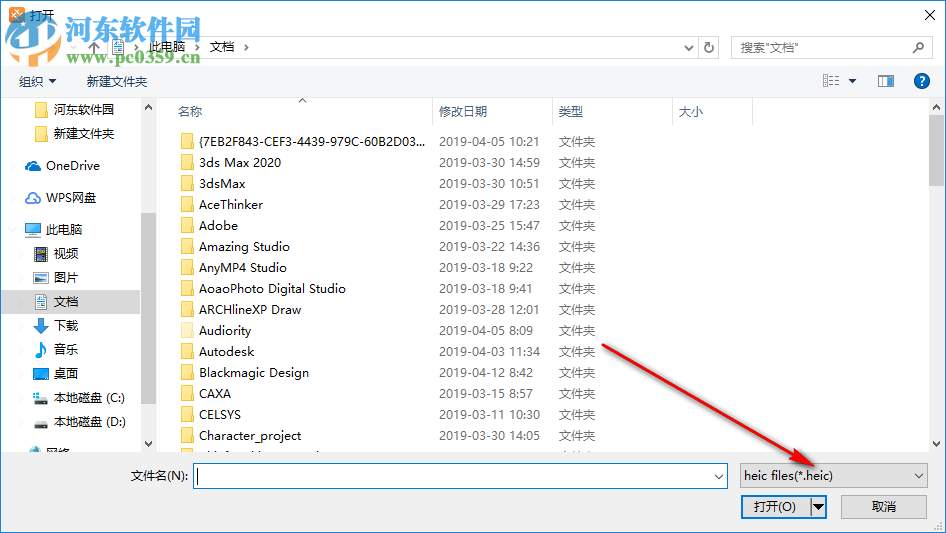Click folder icon of CAXA
This screenshot has width=946, height=533.
pyautogui.click(x=187, y=394)
